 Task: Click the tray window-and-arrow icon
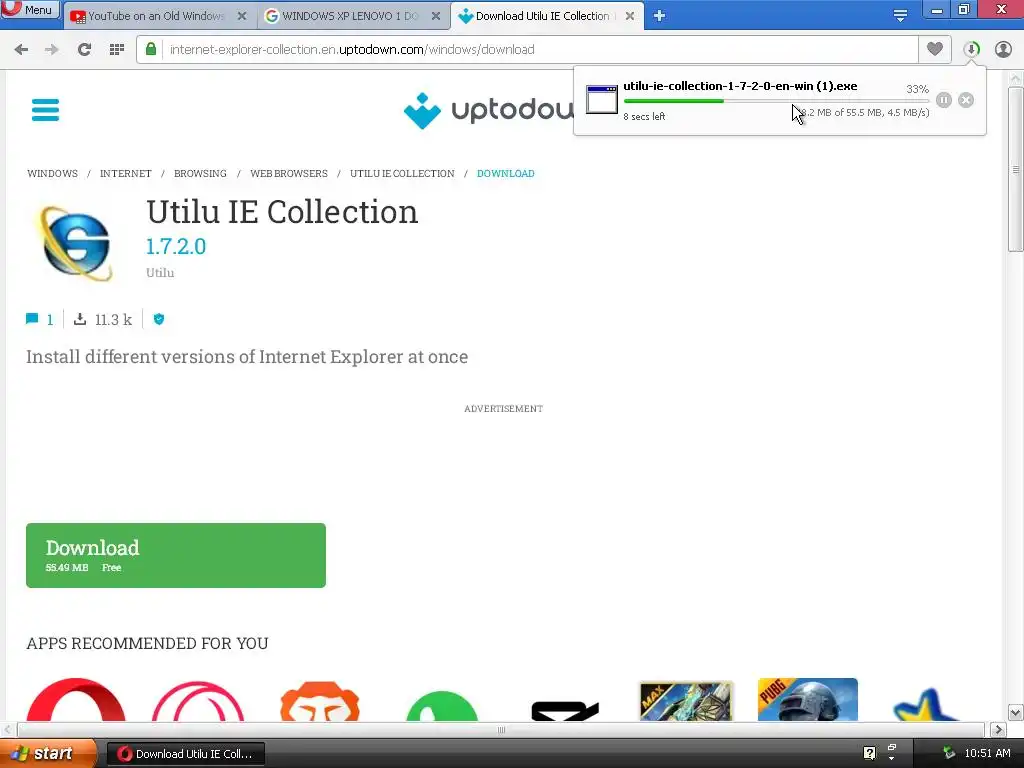(891, 752)
